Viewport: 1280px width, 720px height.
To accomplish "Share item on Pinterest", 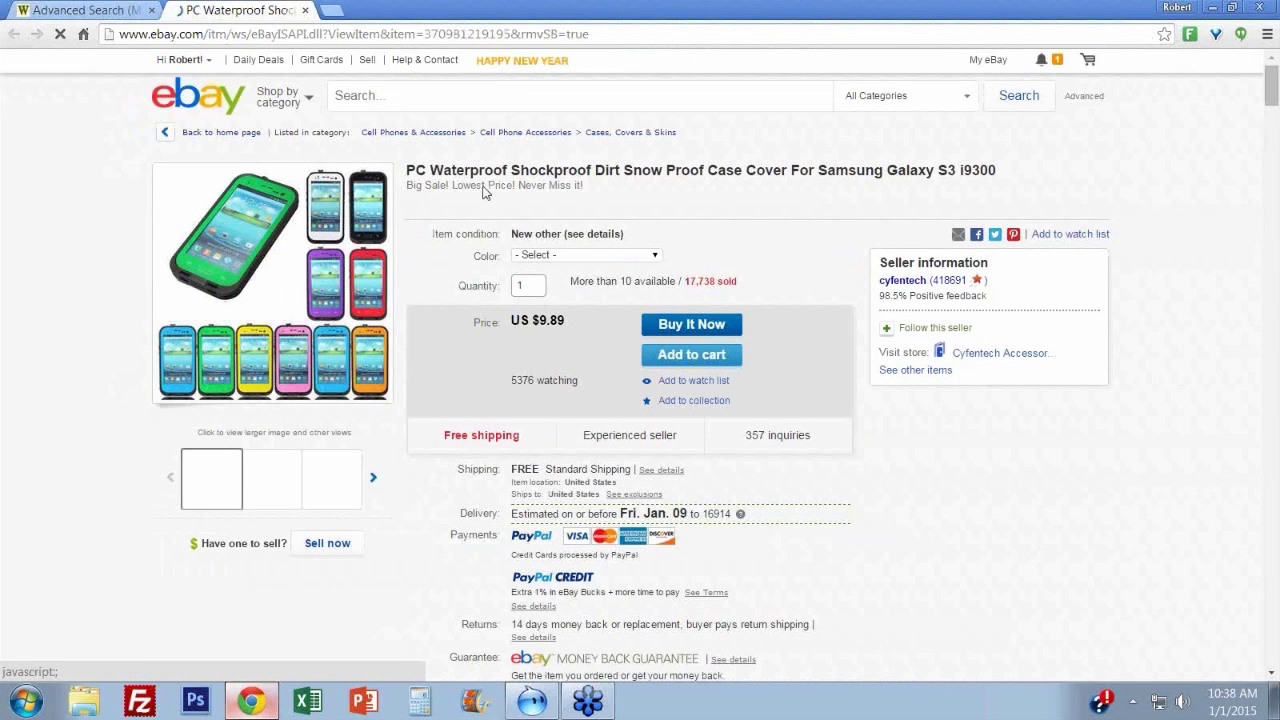I will point(1013,234).
